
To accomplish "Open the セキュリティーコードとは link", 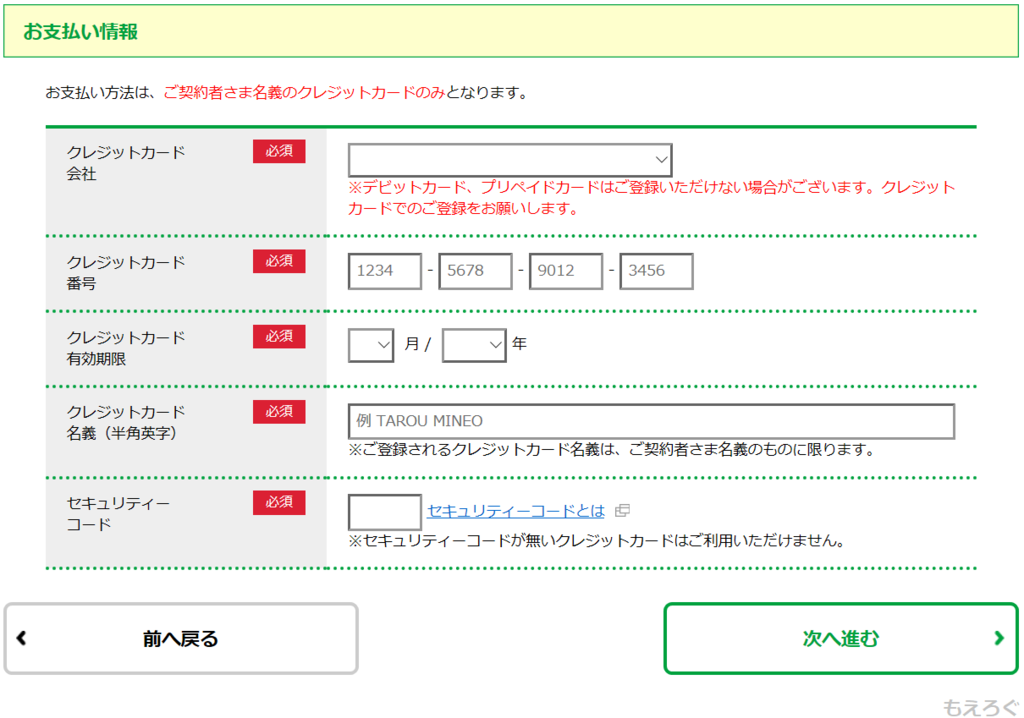I will pos(516,511).
